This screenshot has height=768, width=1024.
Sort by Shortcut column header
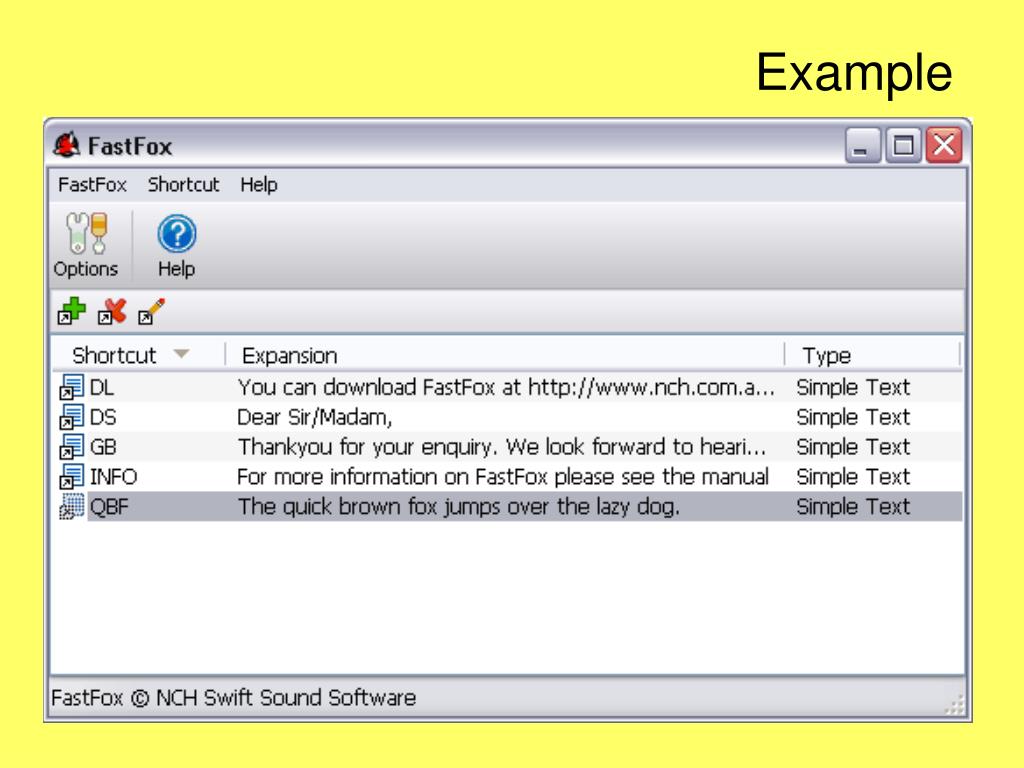tap(138, 355)
